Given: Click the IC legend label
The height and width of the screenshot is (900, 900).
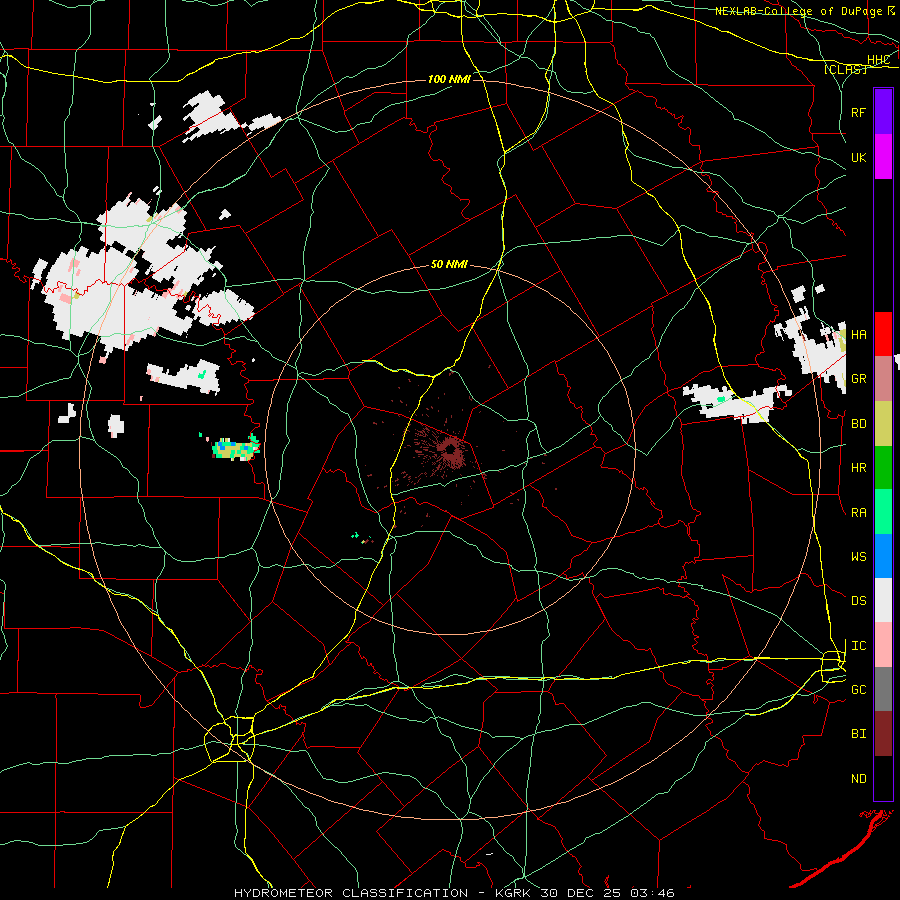Looking at the screenshot, I should 858,646.
